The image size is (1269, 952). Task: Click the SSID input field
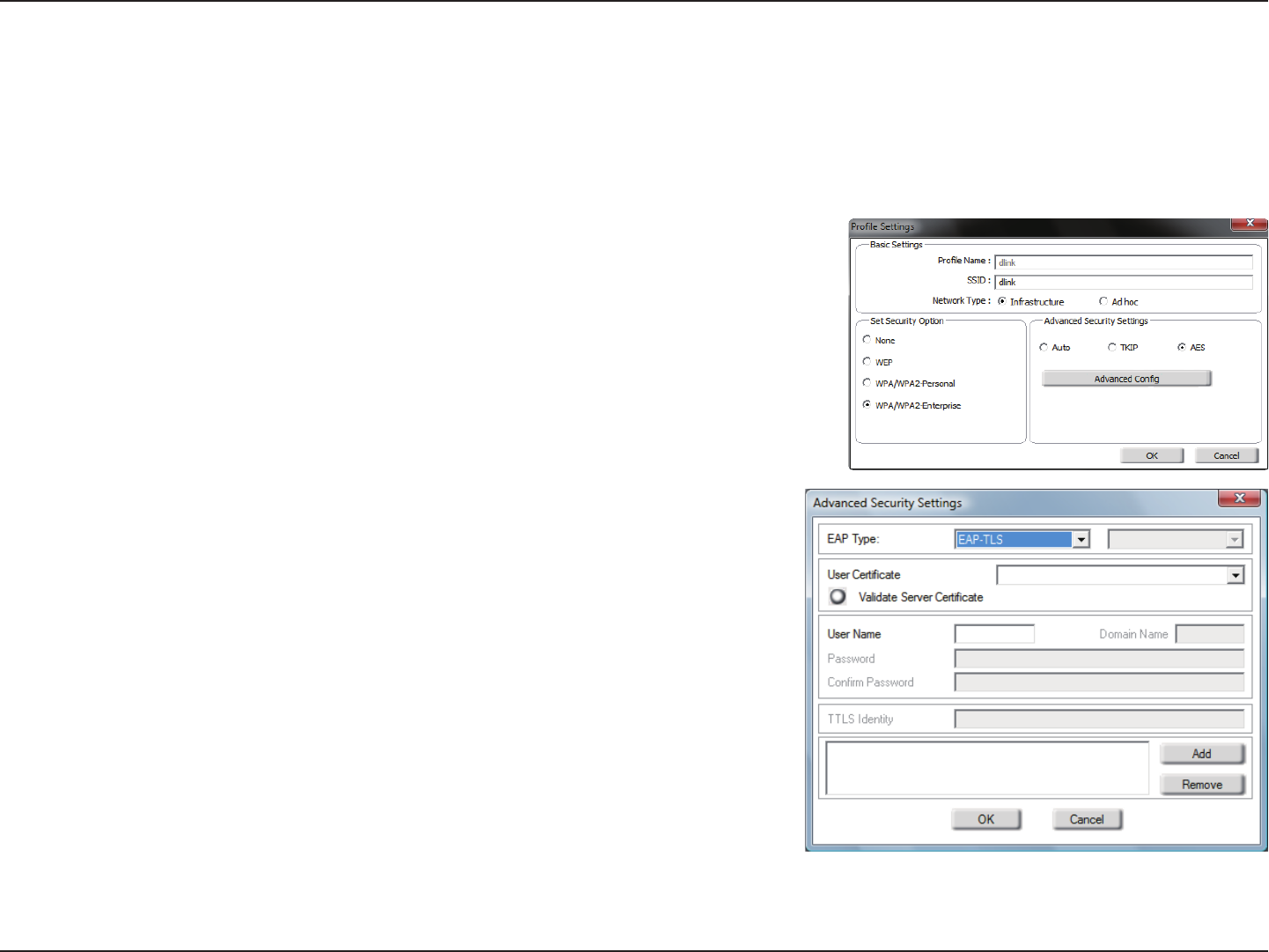[1124, 282]
